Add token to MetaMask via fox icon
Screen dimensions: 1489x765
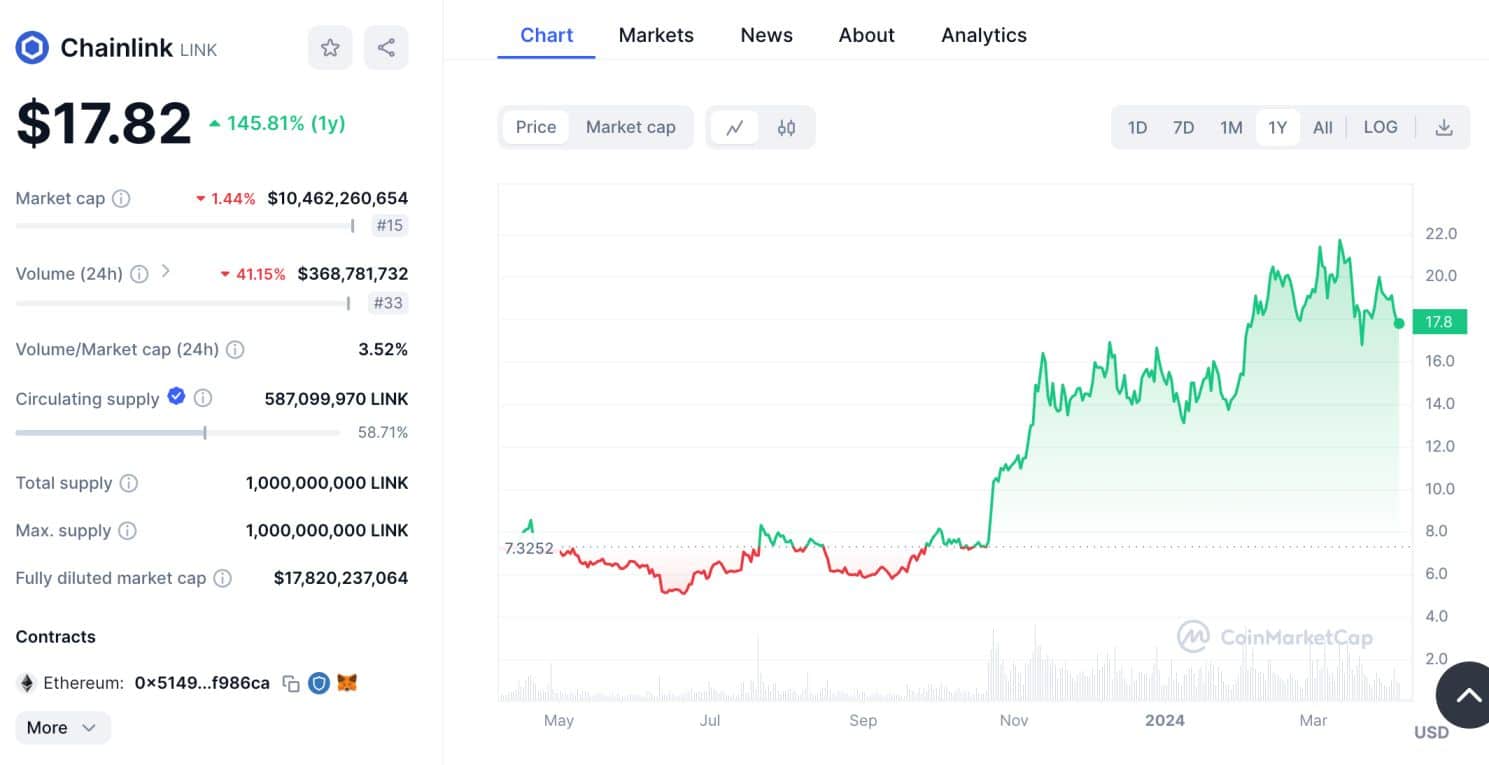coord(347,683)
